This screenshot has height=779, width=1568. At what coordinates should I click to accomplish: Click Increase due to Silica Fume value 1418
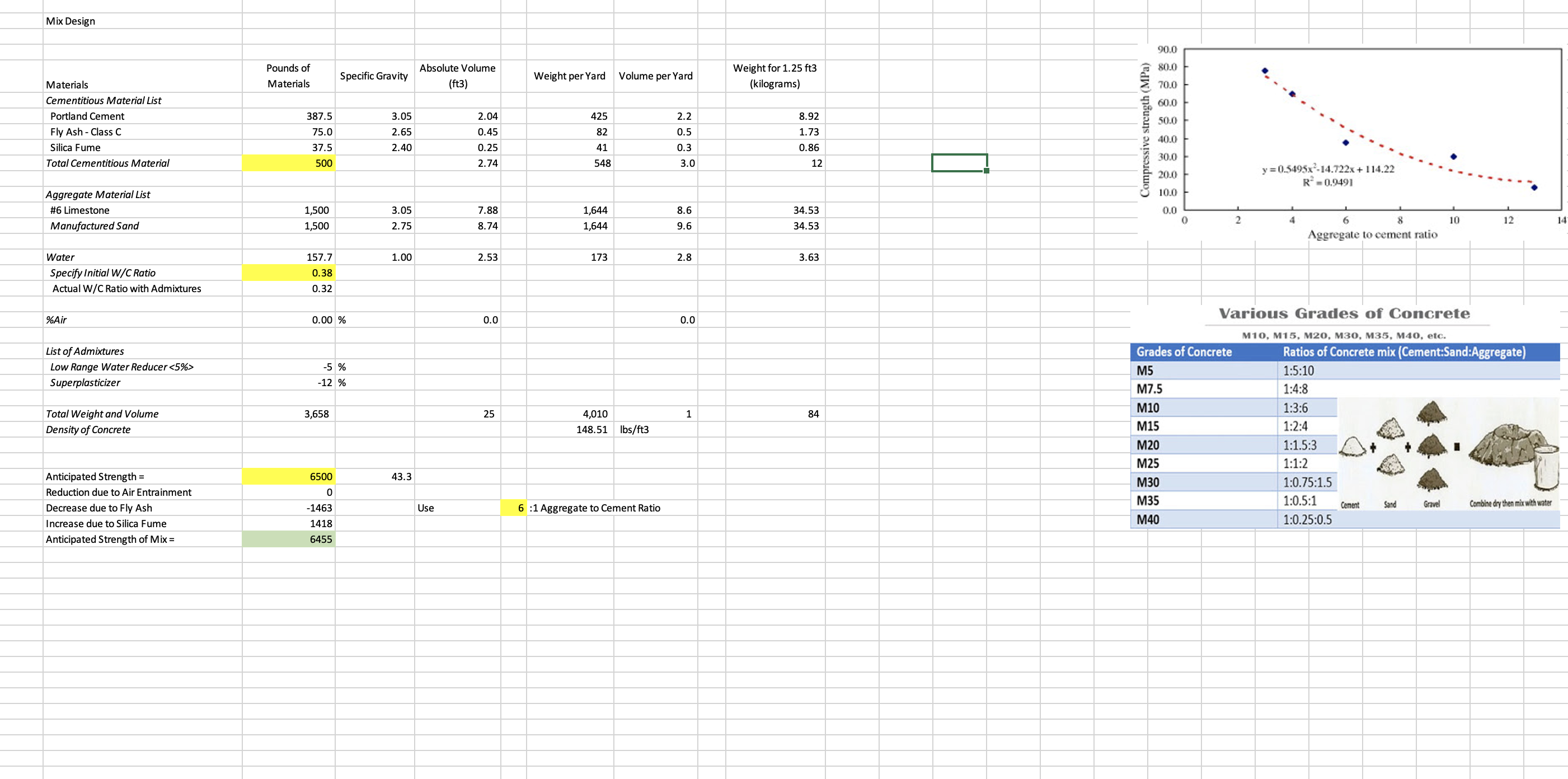pyautogui.click(x=289, y=523)
